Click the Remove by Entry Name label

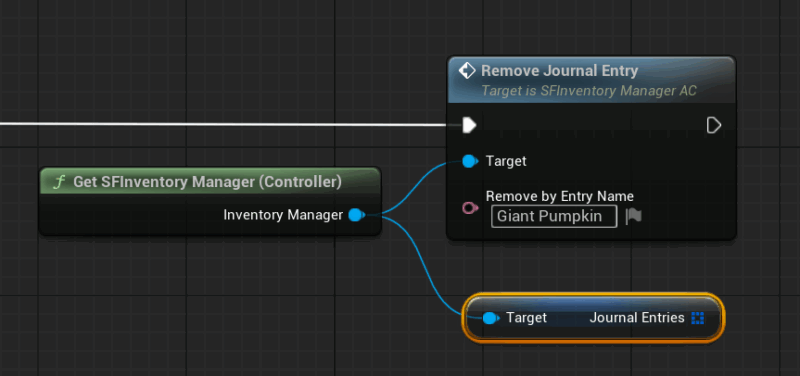point(560,196)
